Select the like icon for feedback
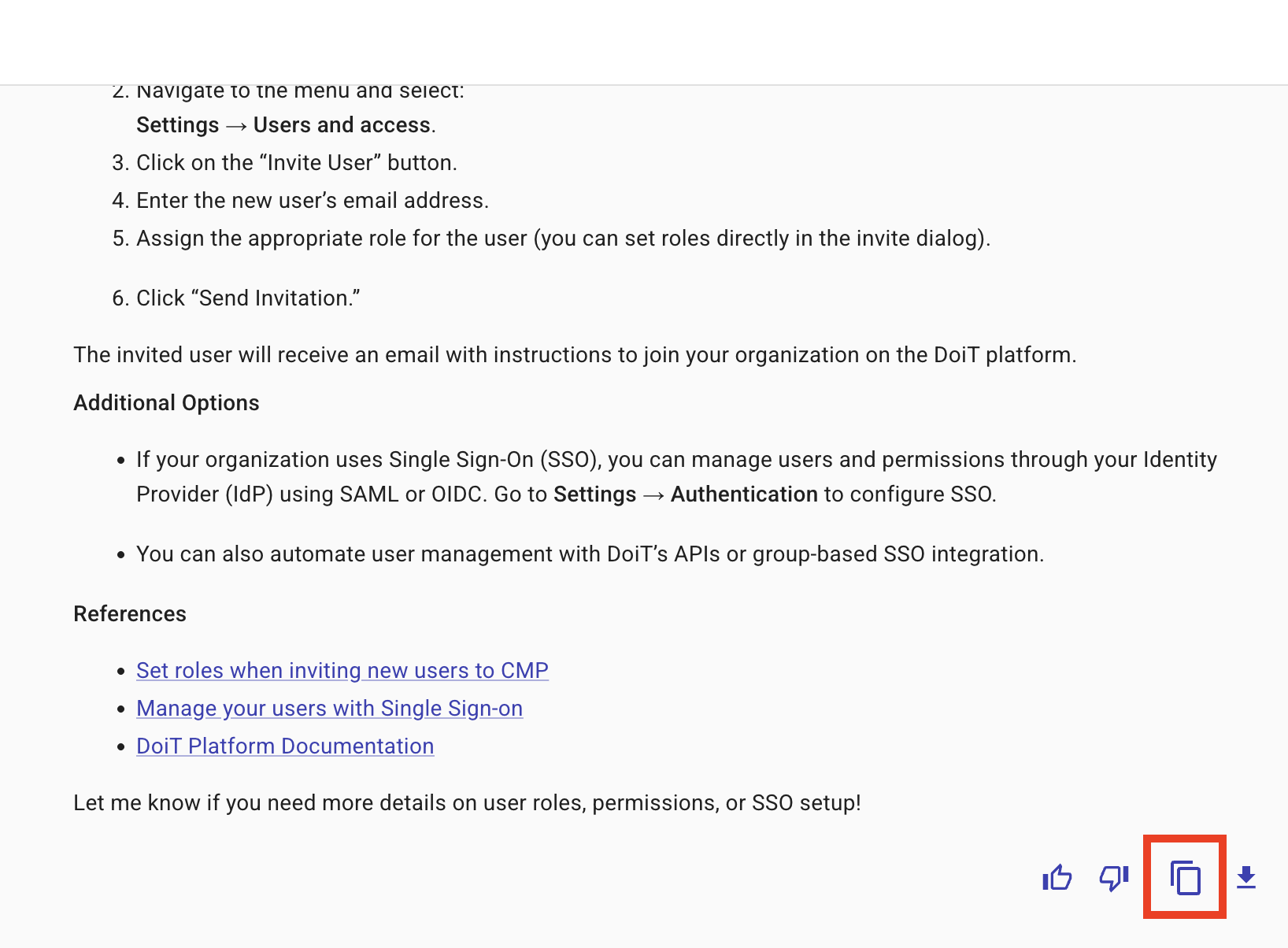Image resolution: width=1288 pixels, height=948 pixels. 1056,878
